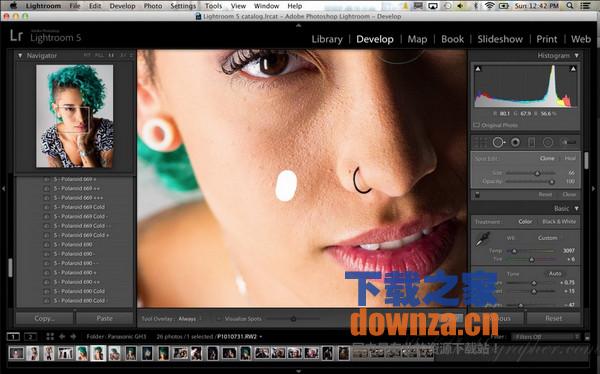
Task: Pick the White Balance eyedropper
Action: [x=483, y=239]
